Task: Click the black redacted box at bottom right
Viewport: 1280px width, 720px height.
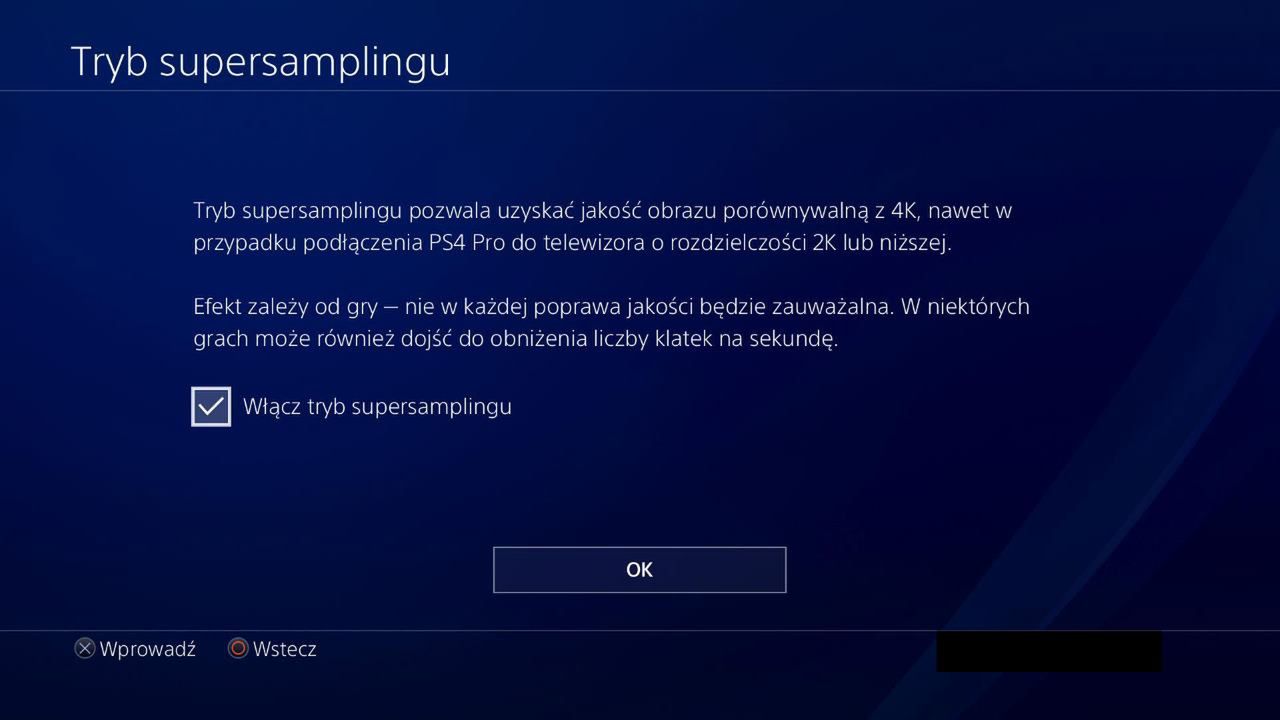Action: 1049,651
